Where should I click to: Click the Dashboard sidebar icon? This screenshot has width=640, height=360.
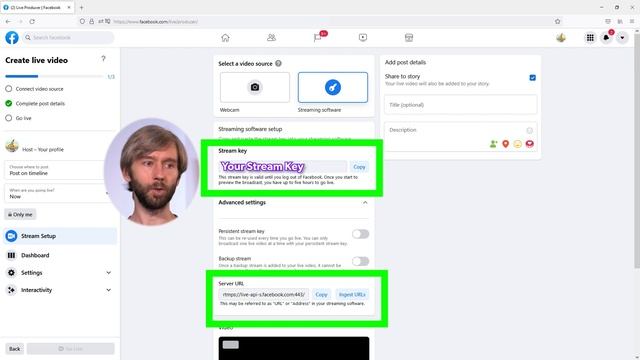[x=11, y=255]
